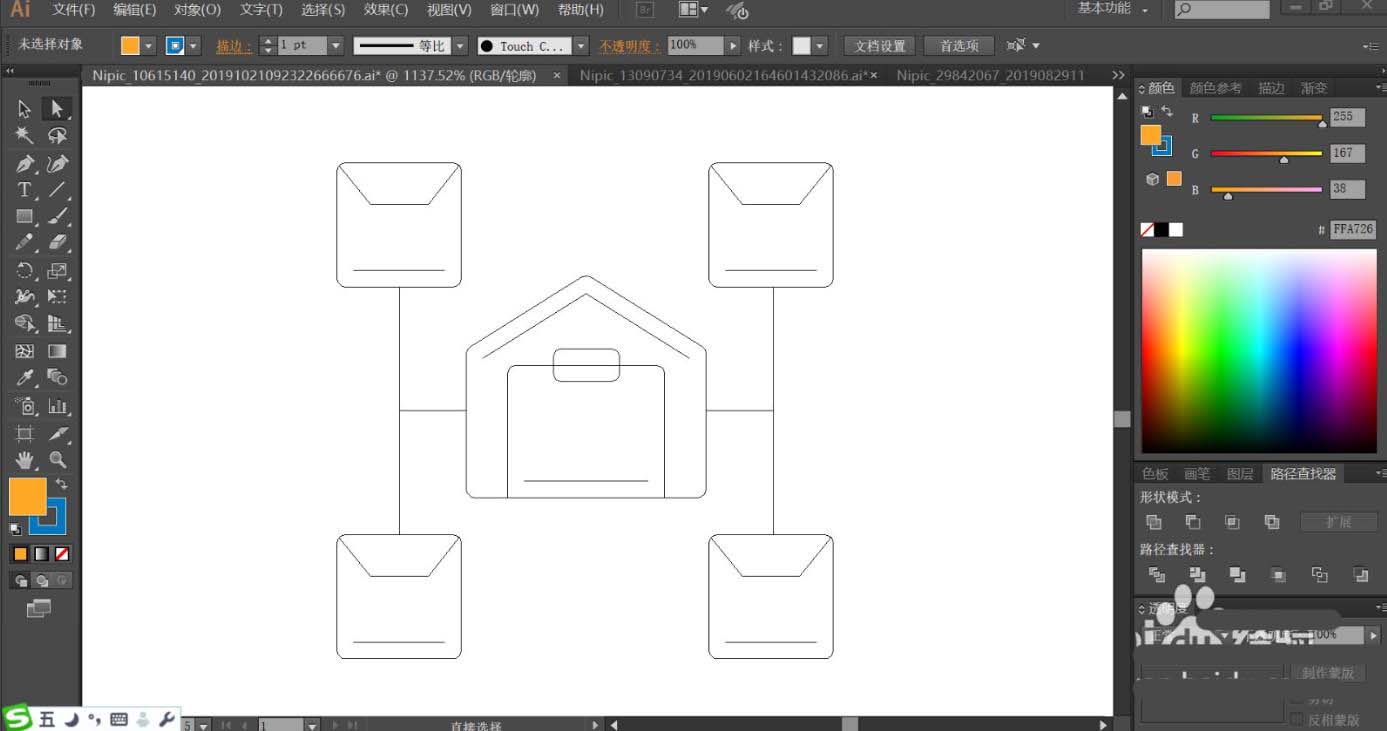Open the stroke color dropdown in control bar

(x=194, y=46)
